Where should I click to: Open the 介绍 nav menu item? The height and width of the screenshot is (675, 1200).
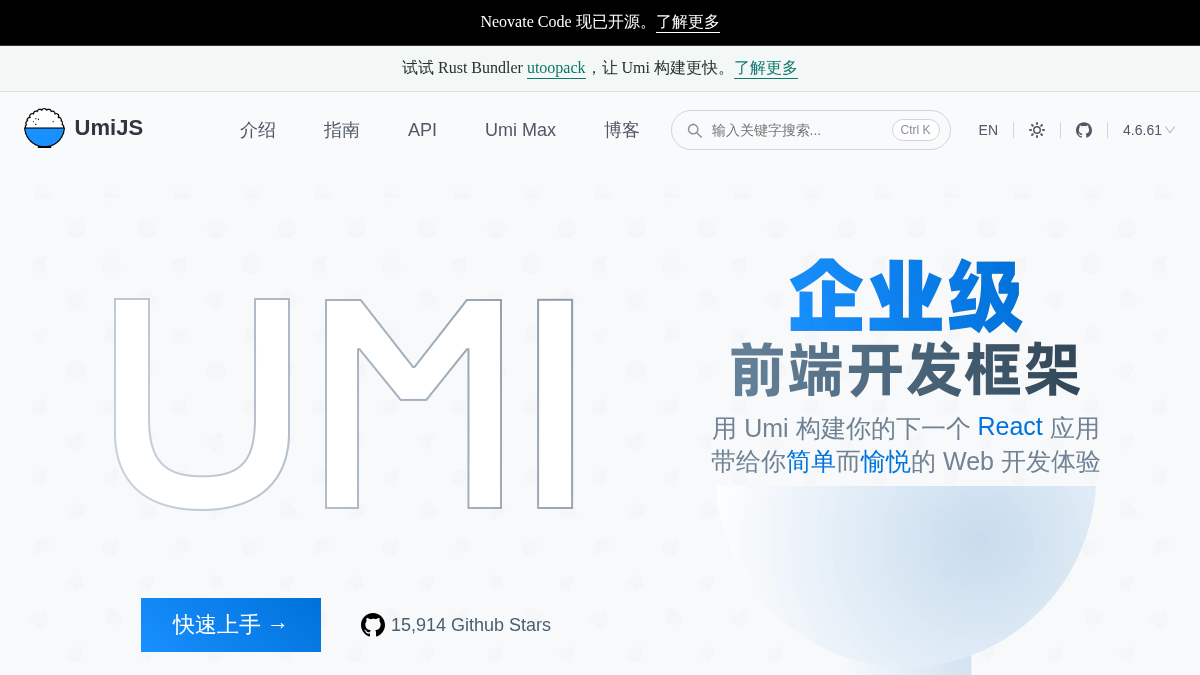coord(258,130)
